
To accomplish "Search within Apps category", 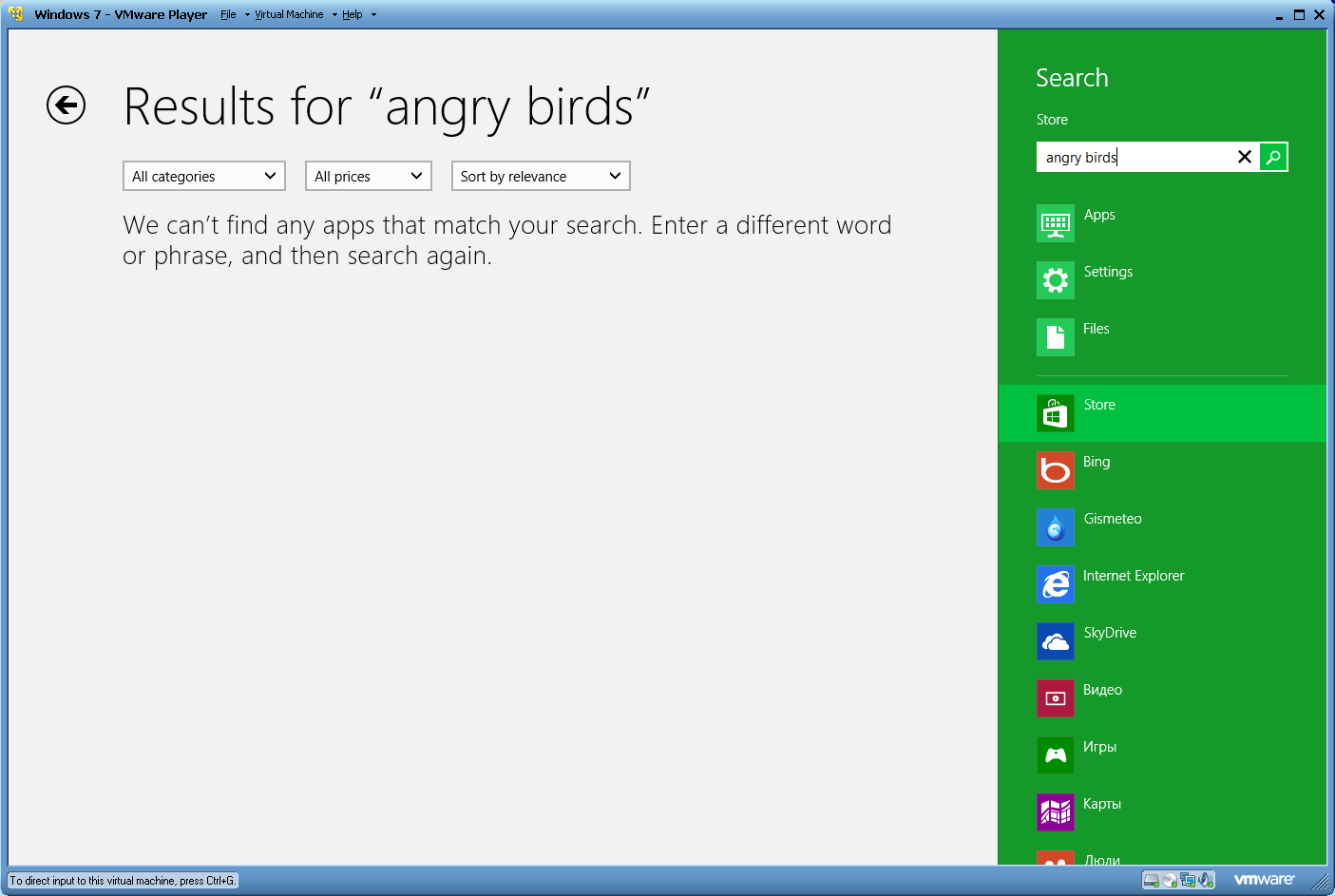I will click(x=1055, y=223).
